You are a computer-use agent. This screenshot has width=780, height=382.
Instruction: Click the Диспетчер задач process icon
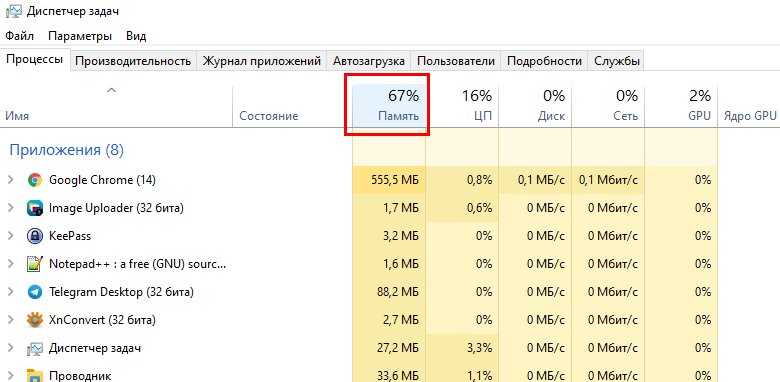(x=34, y=348)
